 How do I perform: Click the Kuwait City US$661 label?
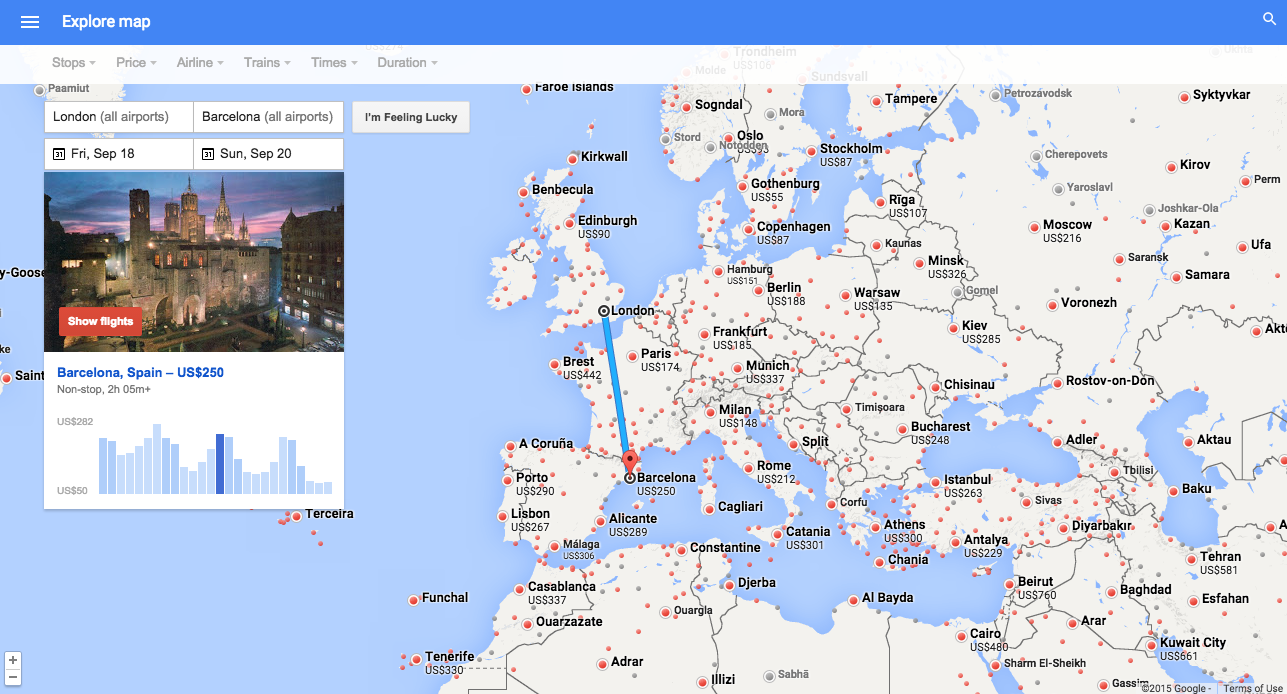(x=1192, y=649)
